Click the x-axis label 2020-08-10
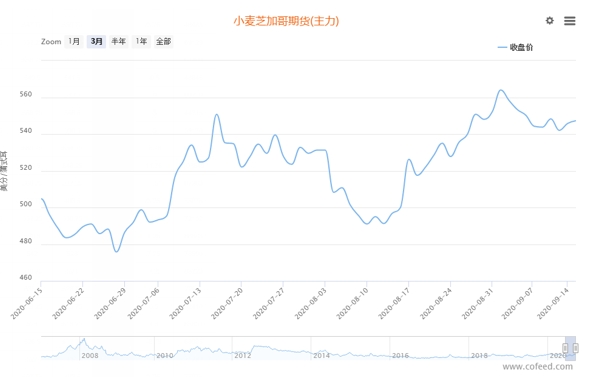Viewport: 594px width, 377px height. [x=352, y=303]
